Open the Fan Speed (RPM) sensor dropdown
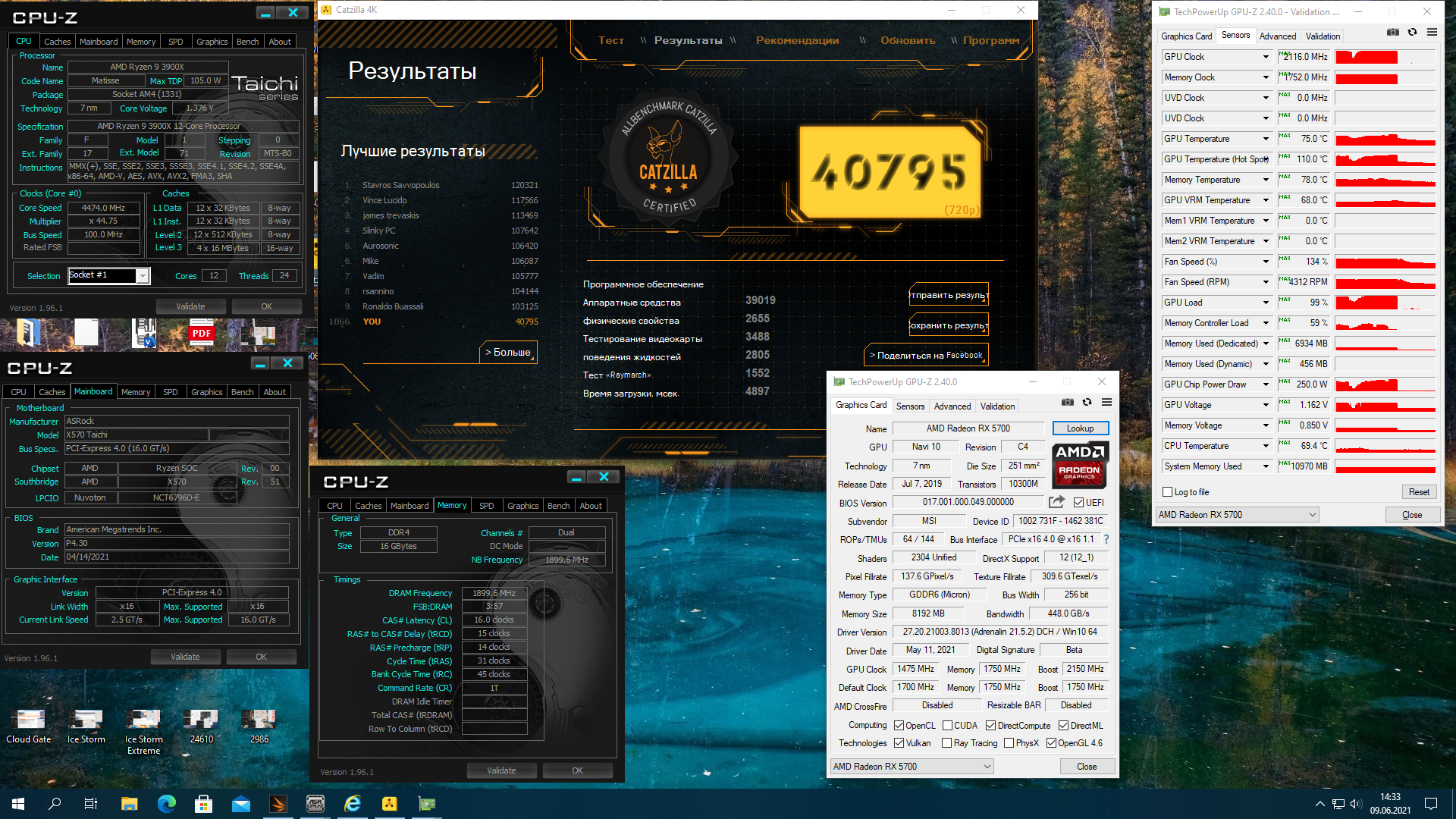The image size is (1456, 819). click(1266, 282)
